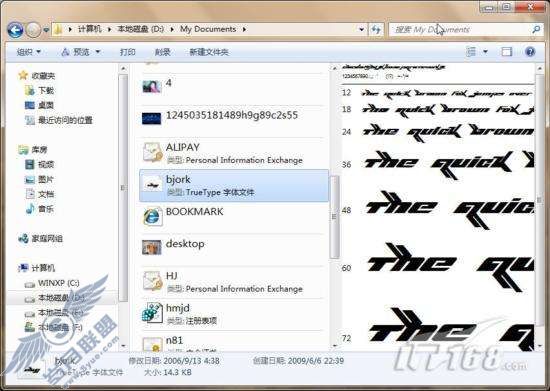Click the desktop file thumbnail
Viewport: 550px width, 391px height.
pyautogui.click(x=152, y=247)
